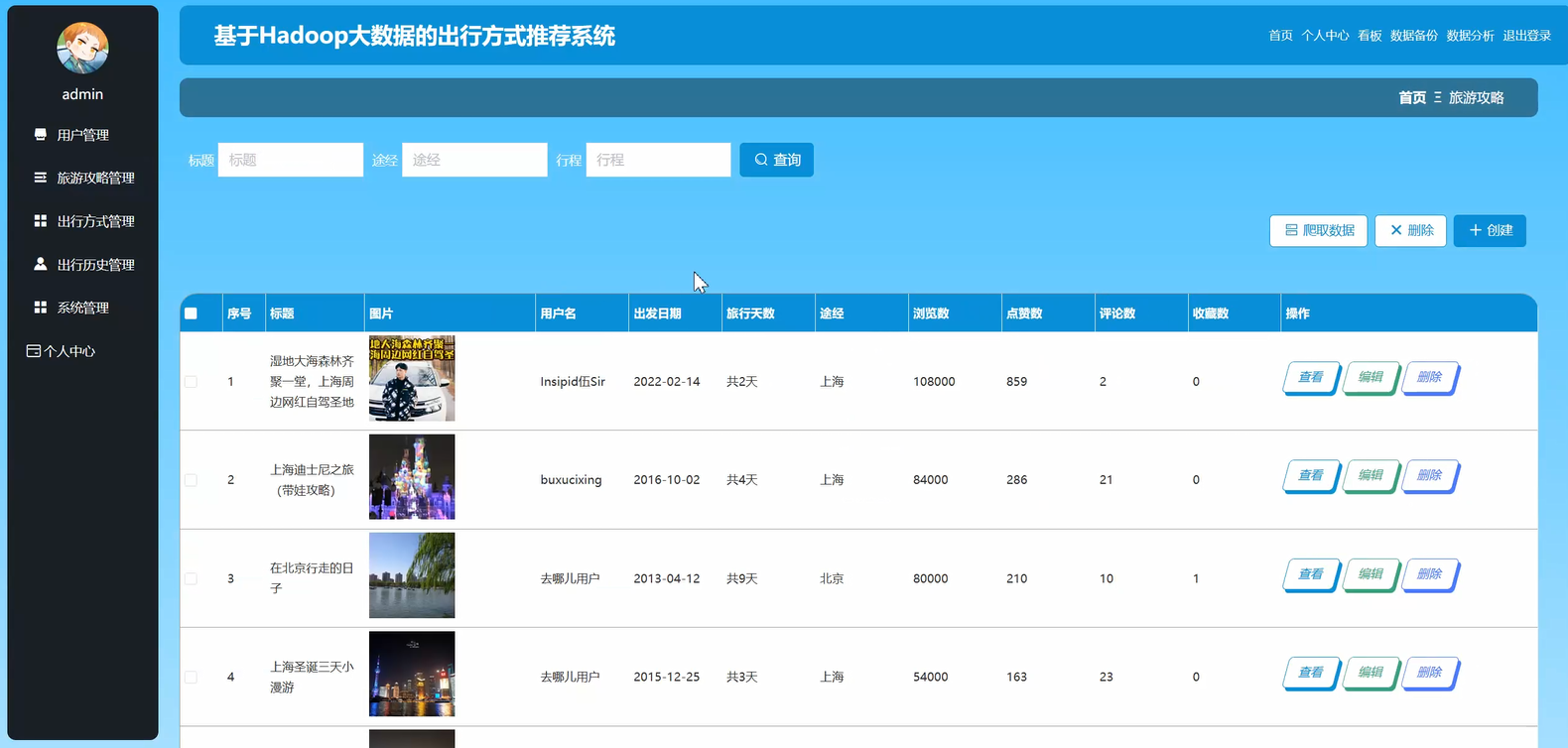Click the 创建 button
1568x748 pixels.
click(1490, 230)
